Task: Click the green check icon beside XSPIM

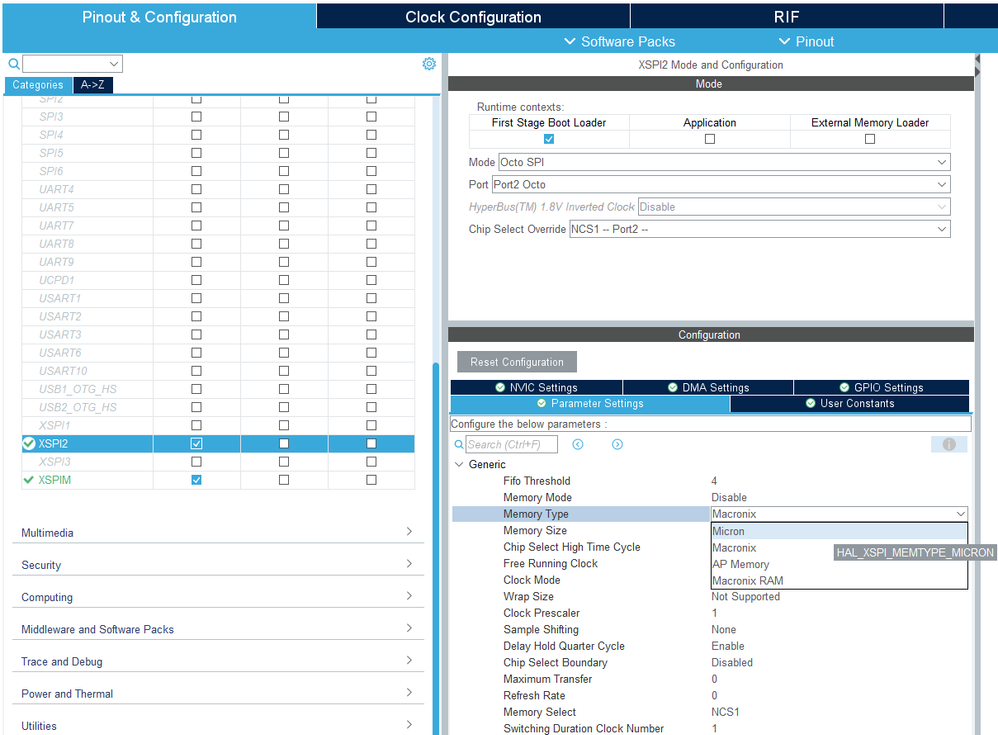Action: click(28, 480)
